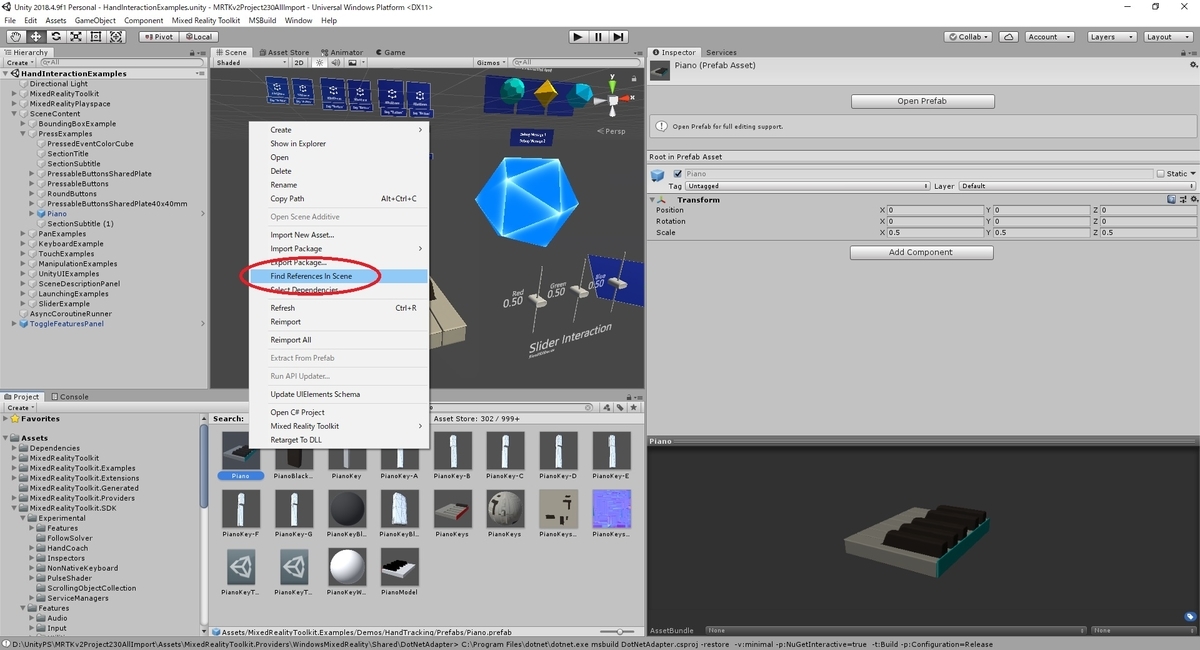Collapse the Experimental folder in Project

click(25, 518)
